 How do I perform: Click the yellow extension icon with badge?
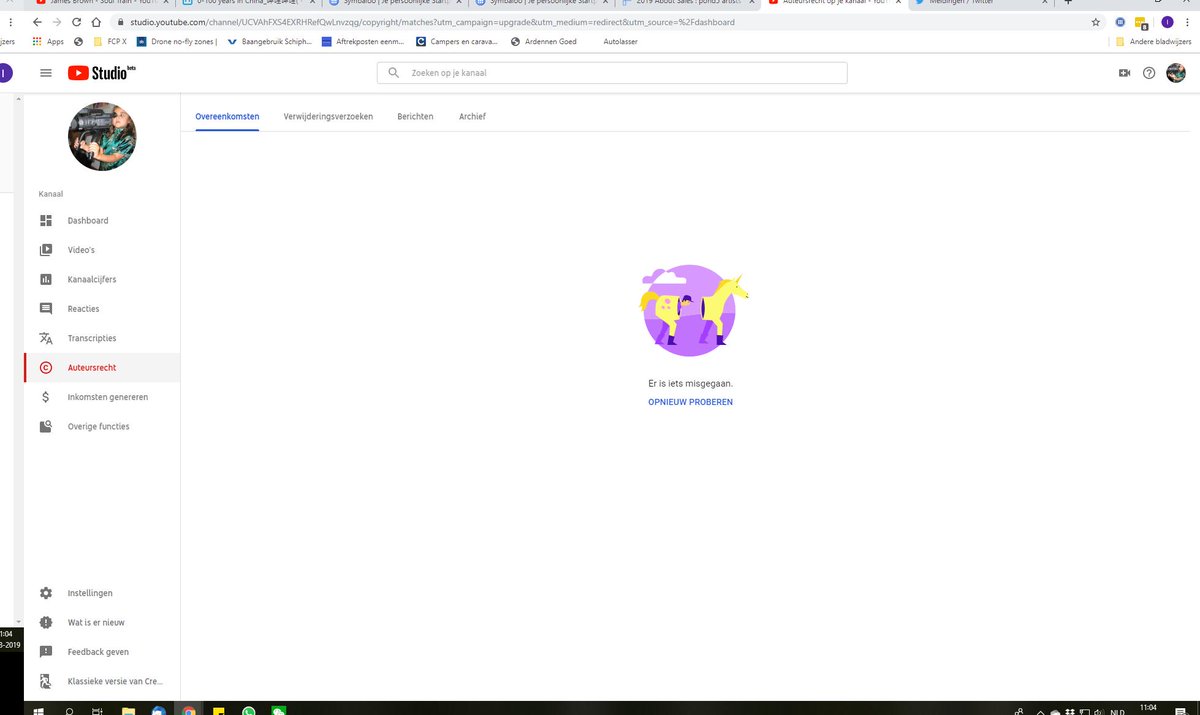click(1141, 22)
